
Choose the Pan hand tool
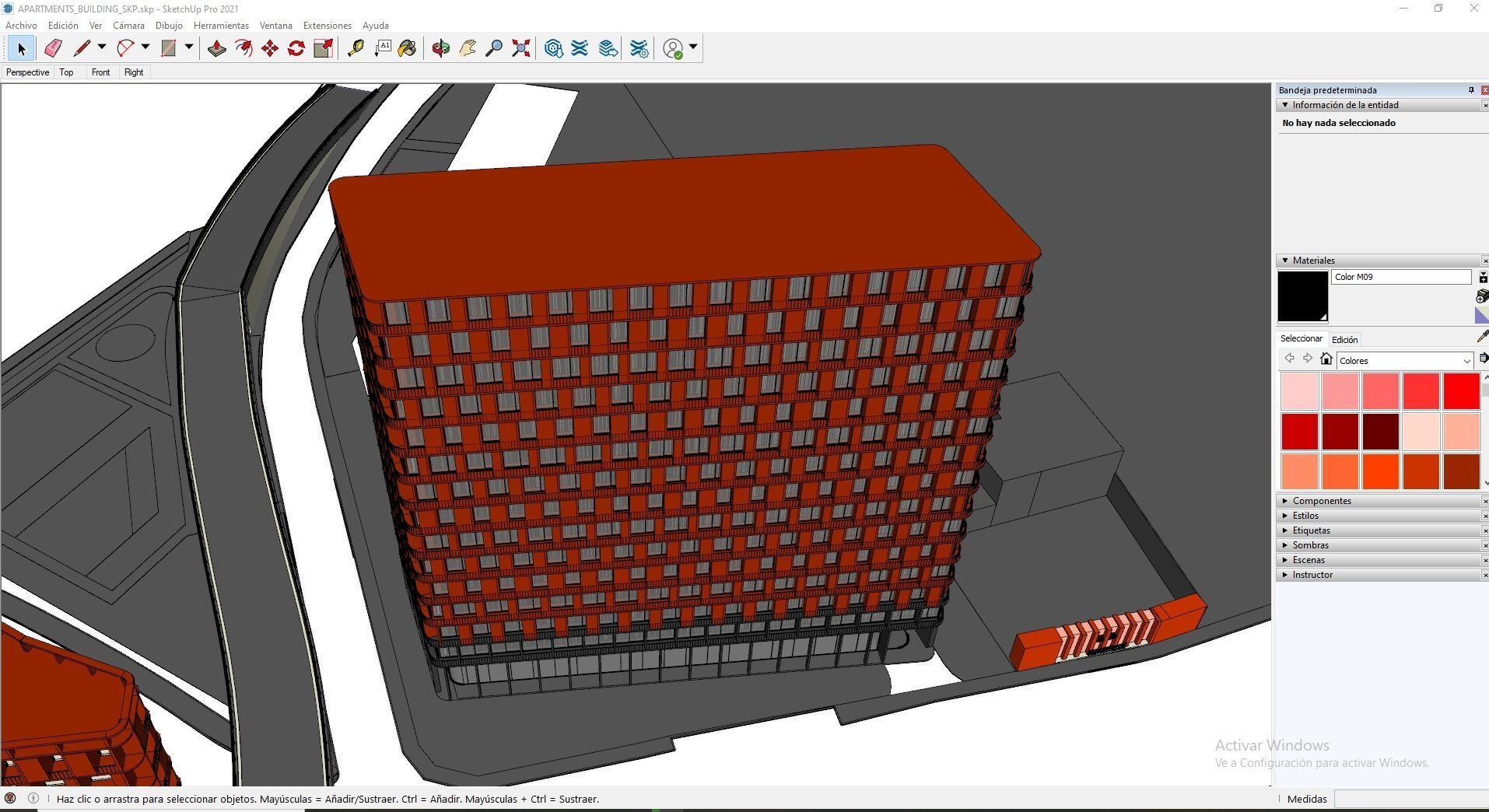pyautogui.click(x=468, y=48)
